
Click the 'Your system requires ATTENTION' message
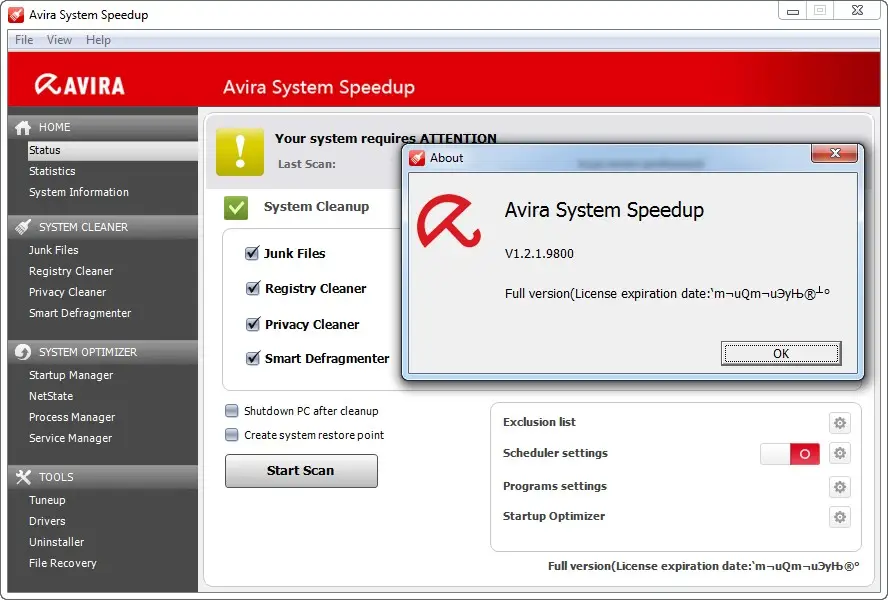pyautogui.click(x=386, y=138)
